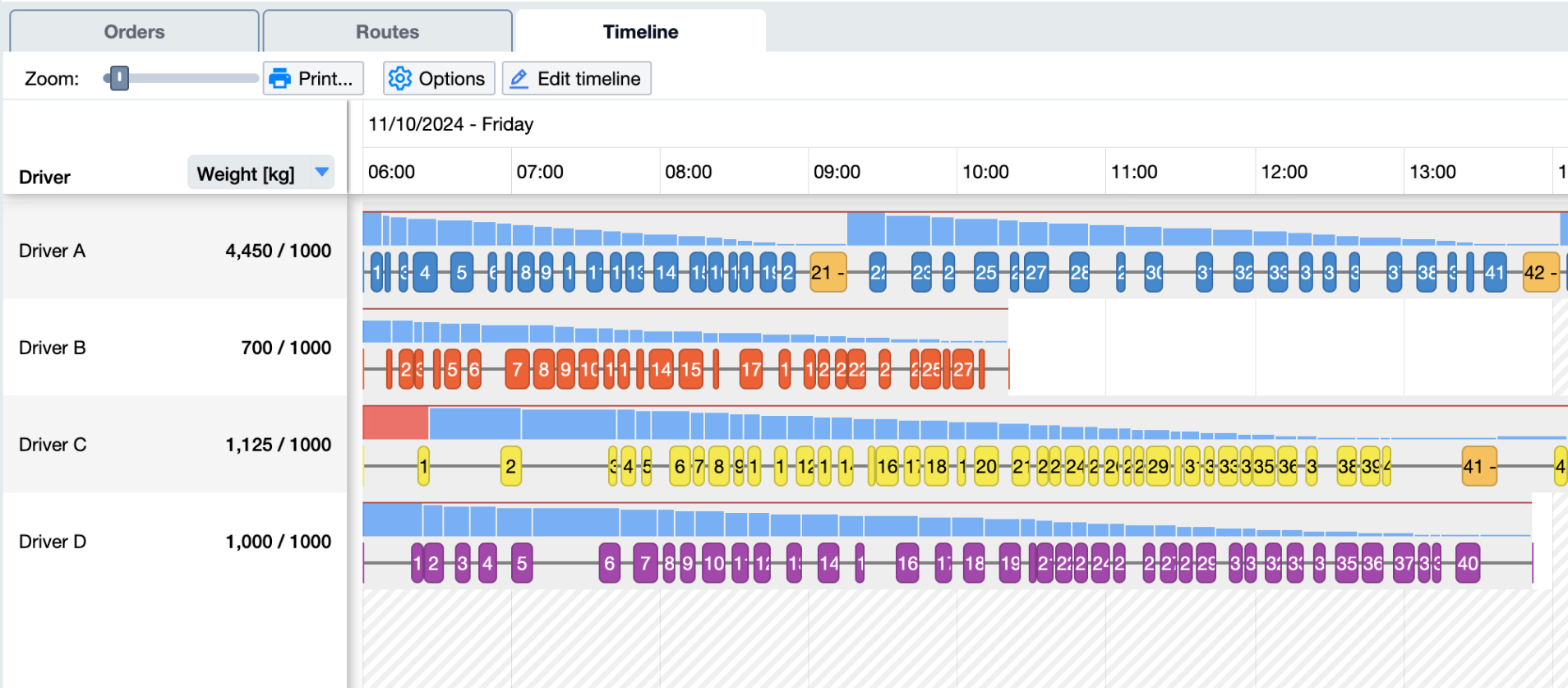Select the Driver D row label
Screen dimensions: 1568x688
[x=53, y=542]
